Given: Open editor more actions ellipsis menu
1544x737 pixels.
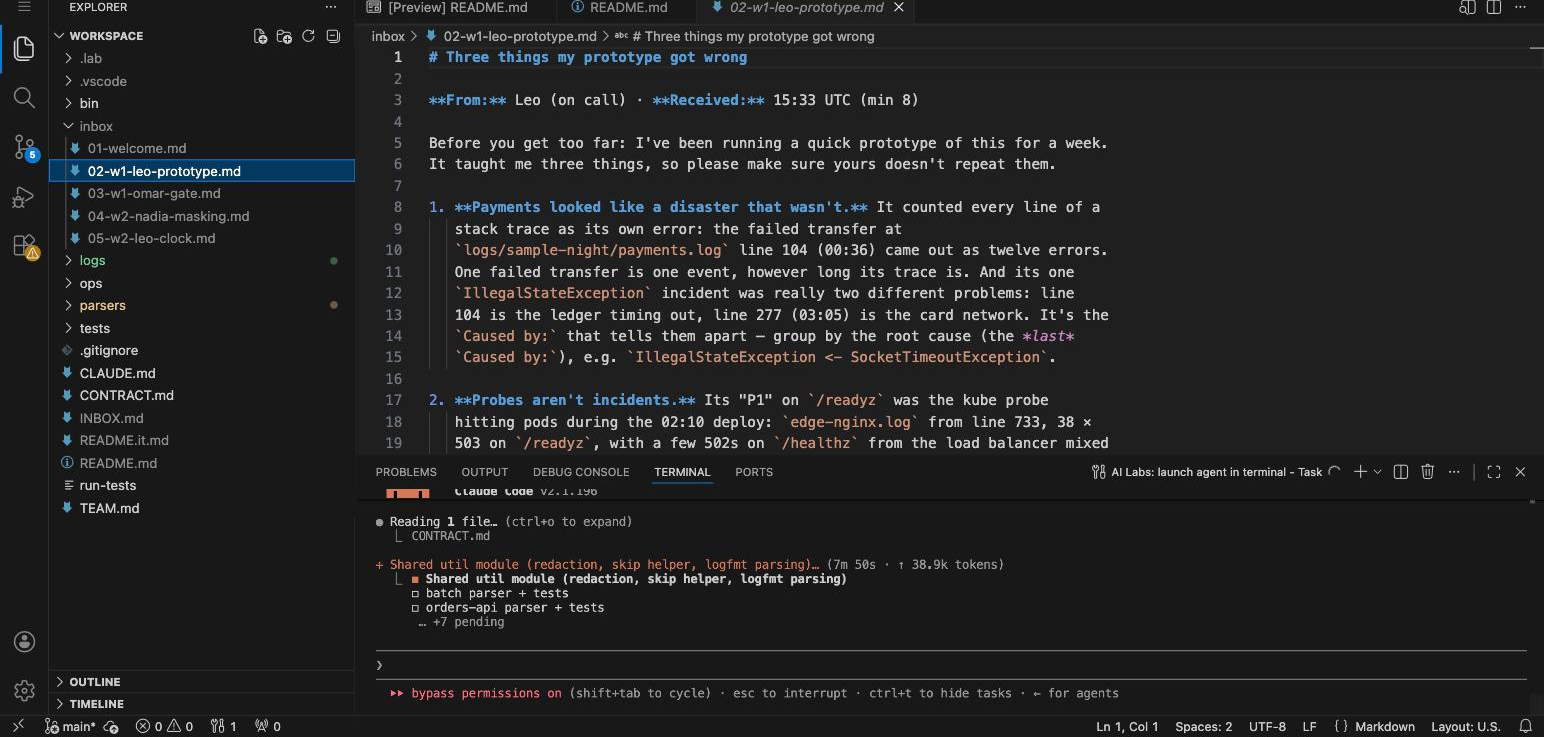Looking at the screenshot, I should click(1521, 7).
